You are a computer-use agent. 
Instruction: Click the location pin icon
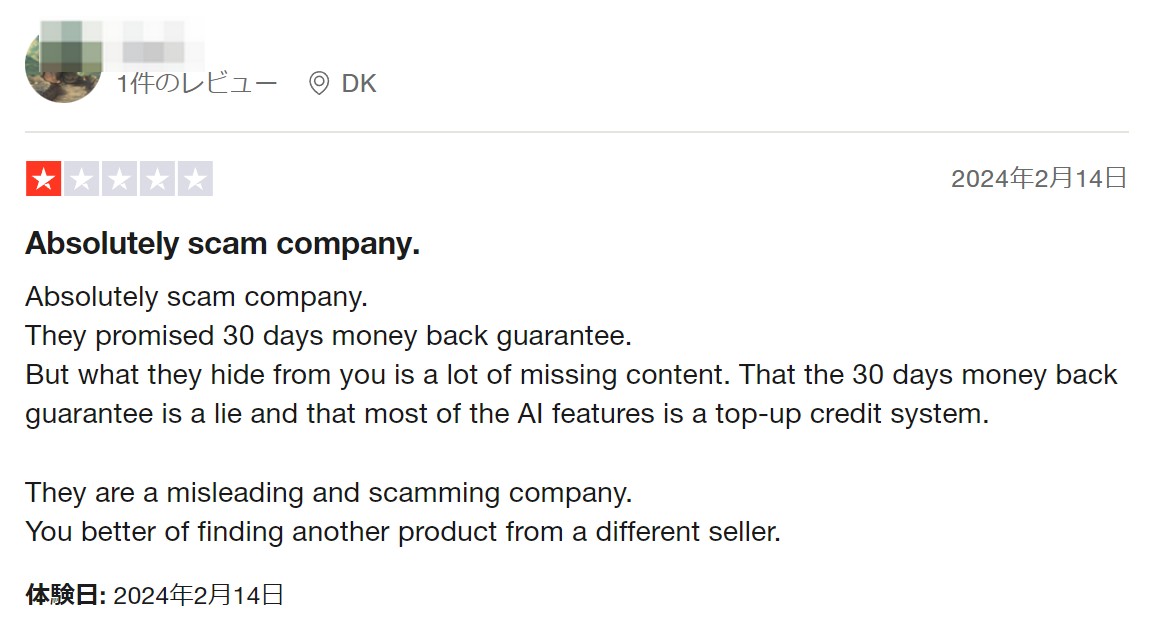point(318,83)
